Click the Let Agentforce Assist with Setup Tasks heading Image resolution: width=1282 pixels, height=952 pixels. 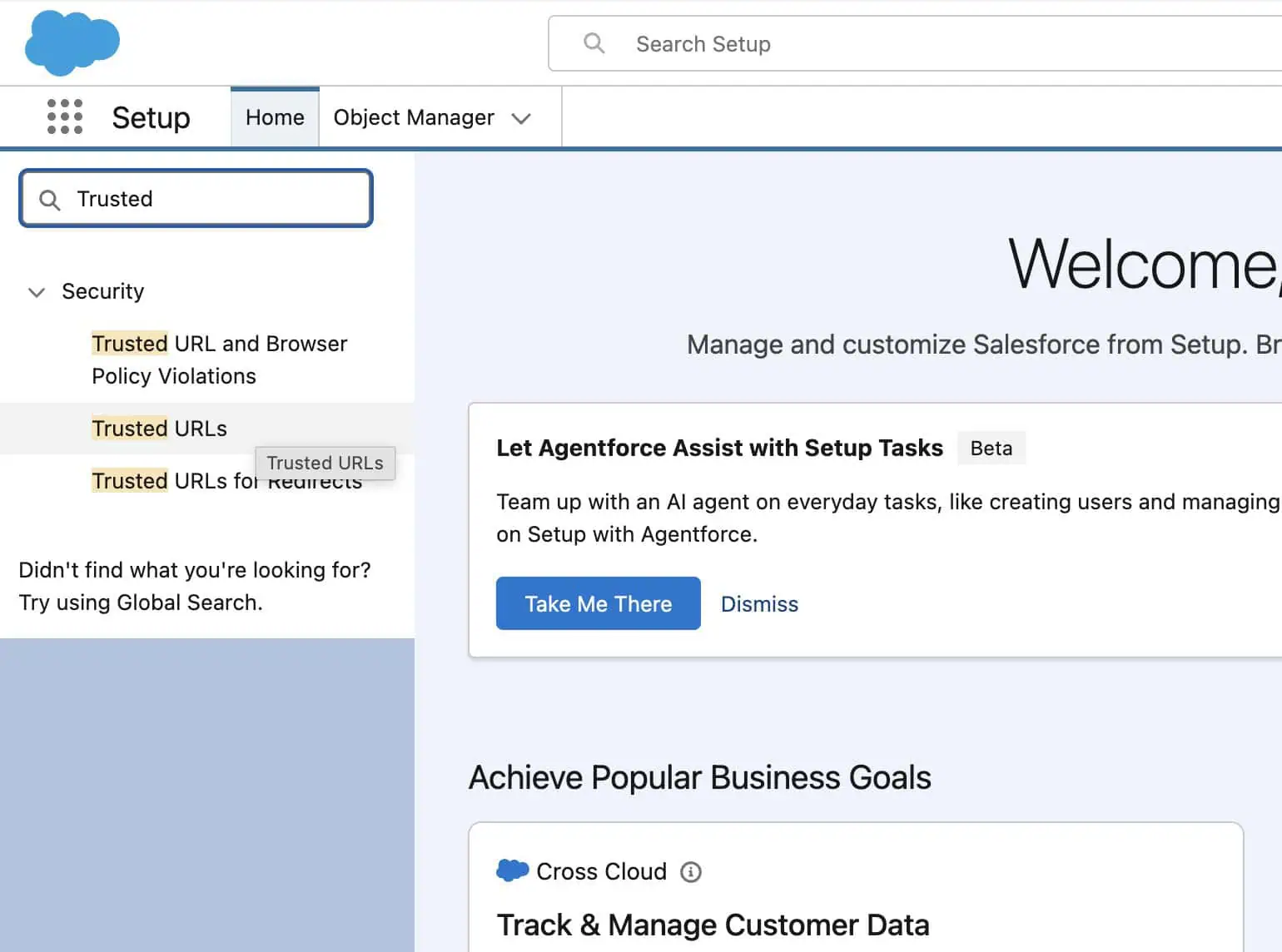pyautogui.click(x=720, y=448)
